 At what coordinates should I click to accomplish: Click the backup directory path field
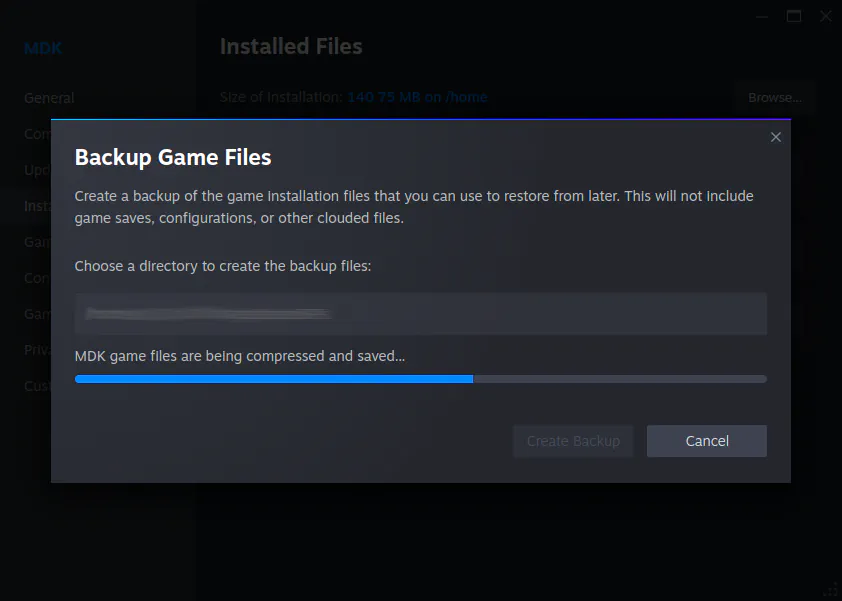[420, 314]
